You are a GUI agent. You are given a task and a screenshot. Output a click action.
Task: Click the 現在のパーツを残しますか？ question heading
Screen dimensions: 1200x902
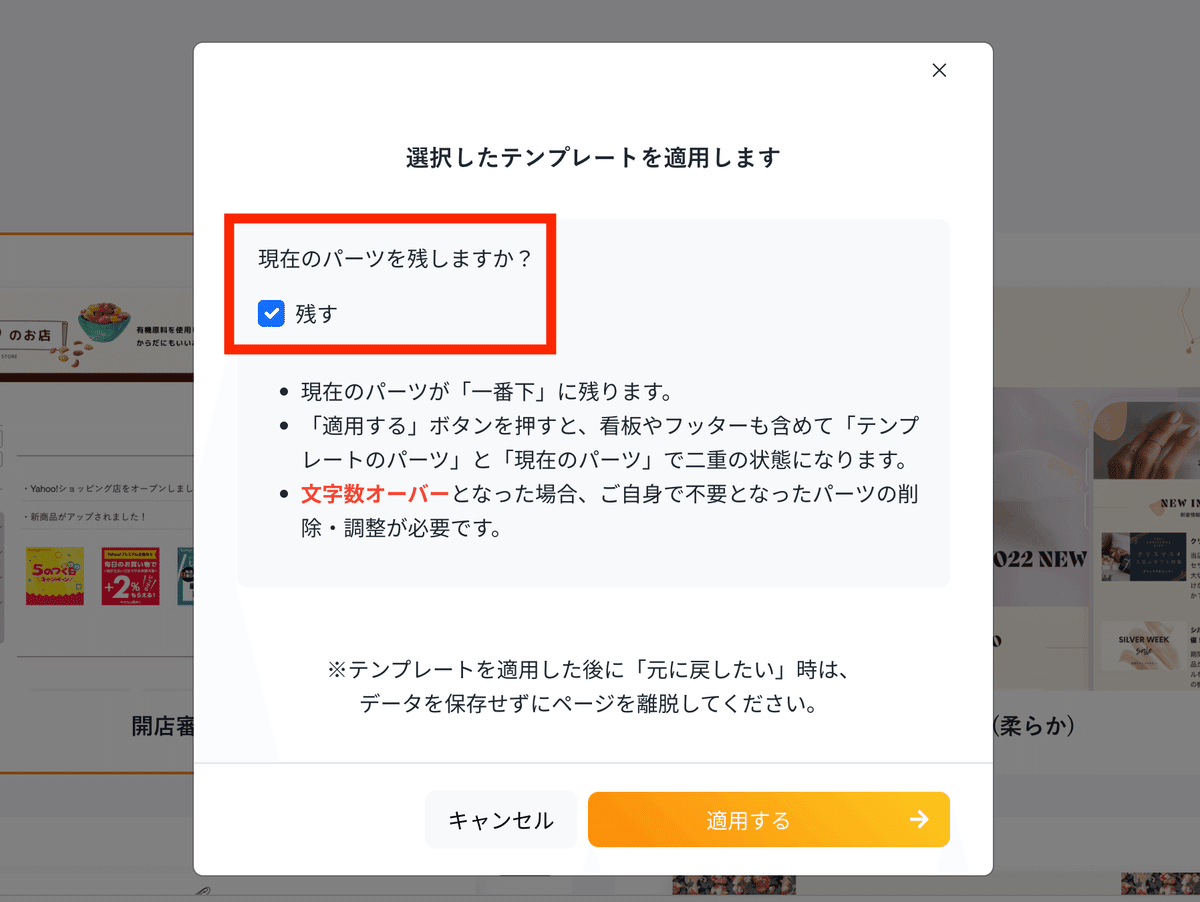tap(395, 258)
